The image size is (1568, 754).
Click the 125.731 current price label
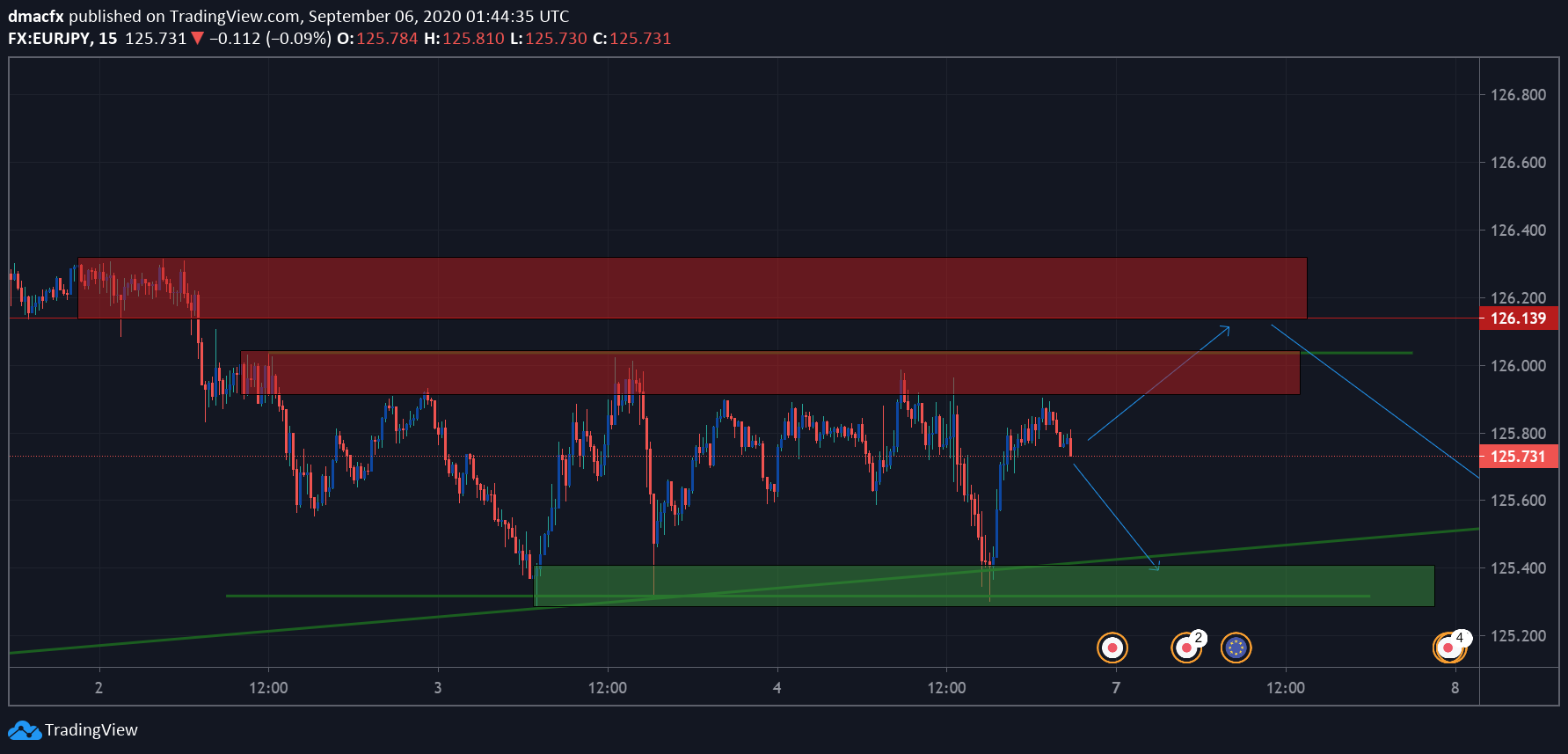[x=1519, y=456]
